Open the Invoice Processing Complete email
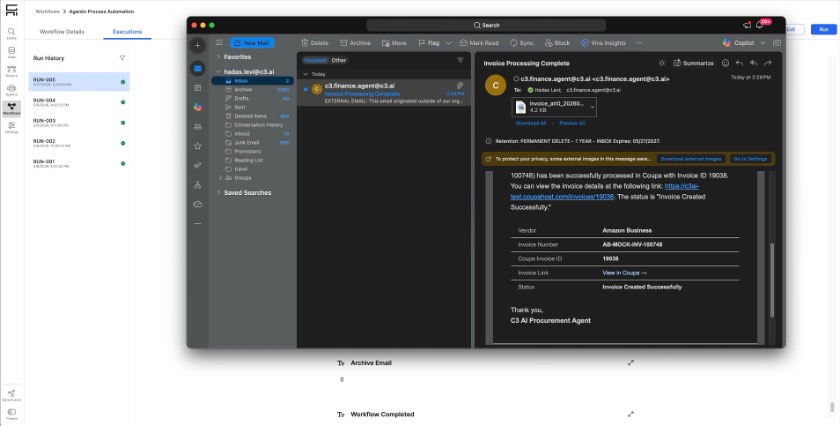 tap(384, 93)
